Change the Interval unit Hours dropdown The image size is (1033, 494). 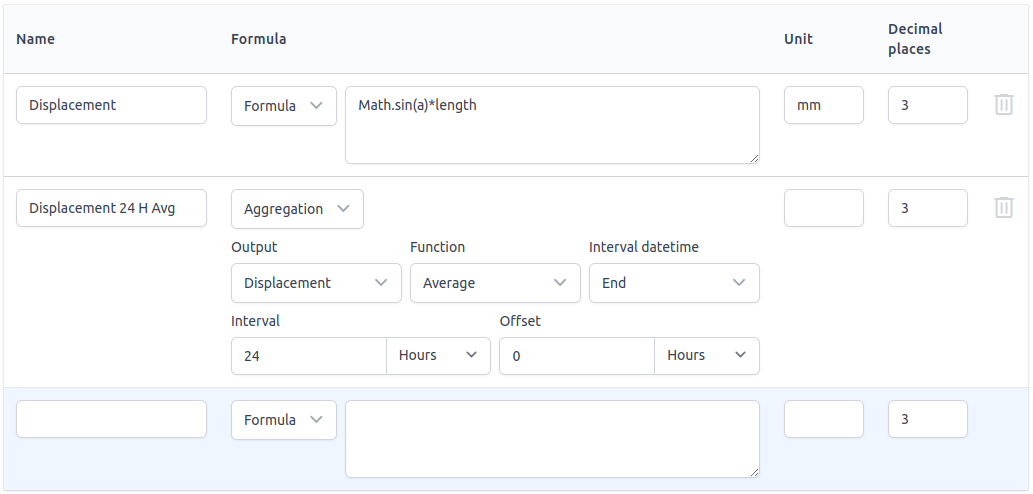point(438,356)
